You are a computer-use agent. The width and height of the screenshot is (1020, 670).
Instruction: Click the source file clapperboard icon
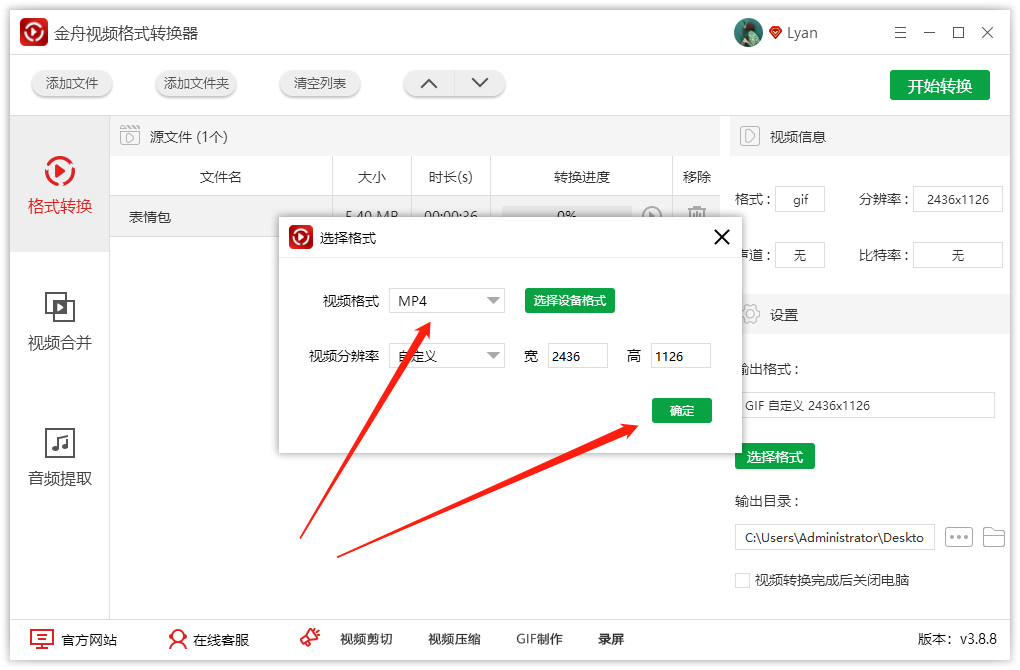point(129,135)
